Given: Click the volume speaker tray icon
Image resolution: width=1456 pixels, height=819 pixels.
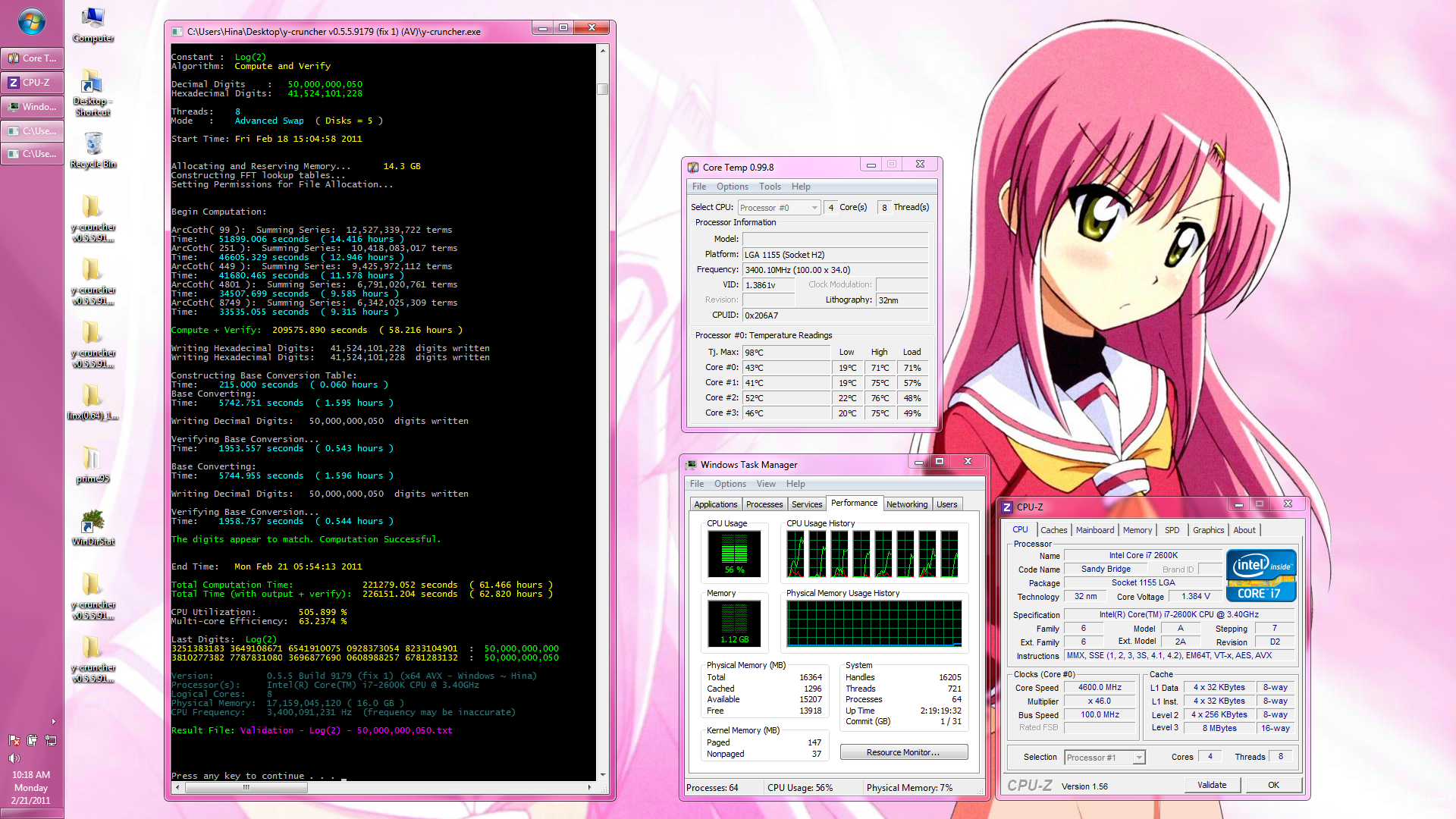Looking at the screenshot, I should [x=14, y=758].
